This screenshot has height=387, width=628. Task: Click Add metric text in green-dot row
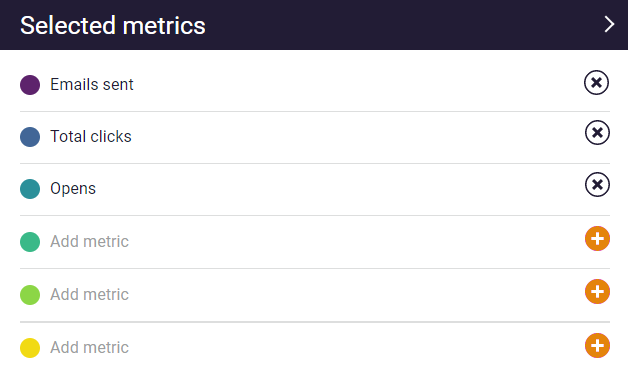[x=89, y=242]
